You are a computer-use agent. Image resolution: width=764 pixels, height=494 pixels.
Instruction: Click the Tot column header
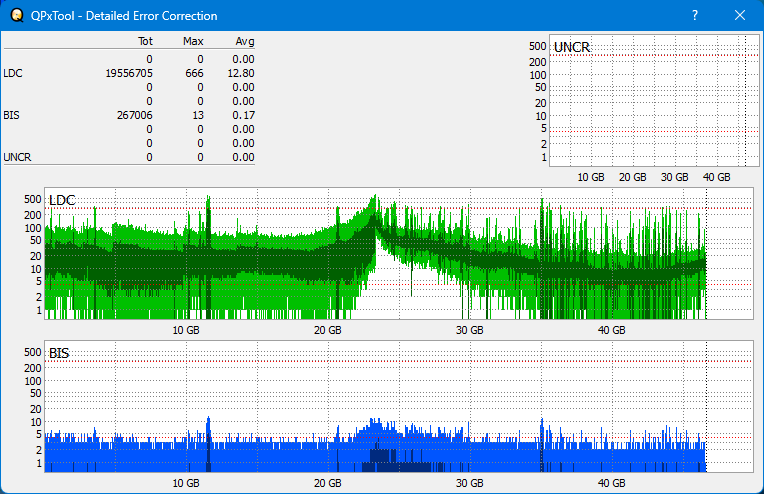click(145, 41)
